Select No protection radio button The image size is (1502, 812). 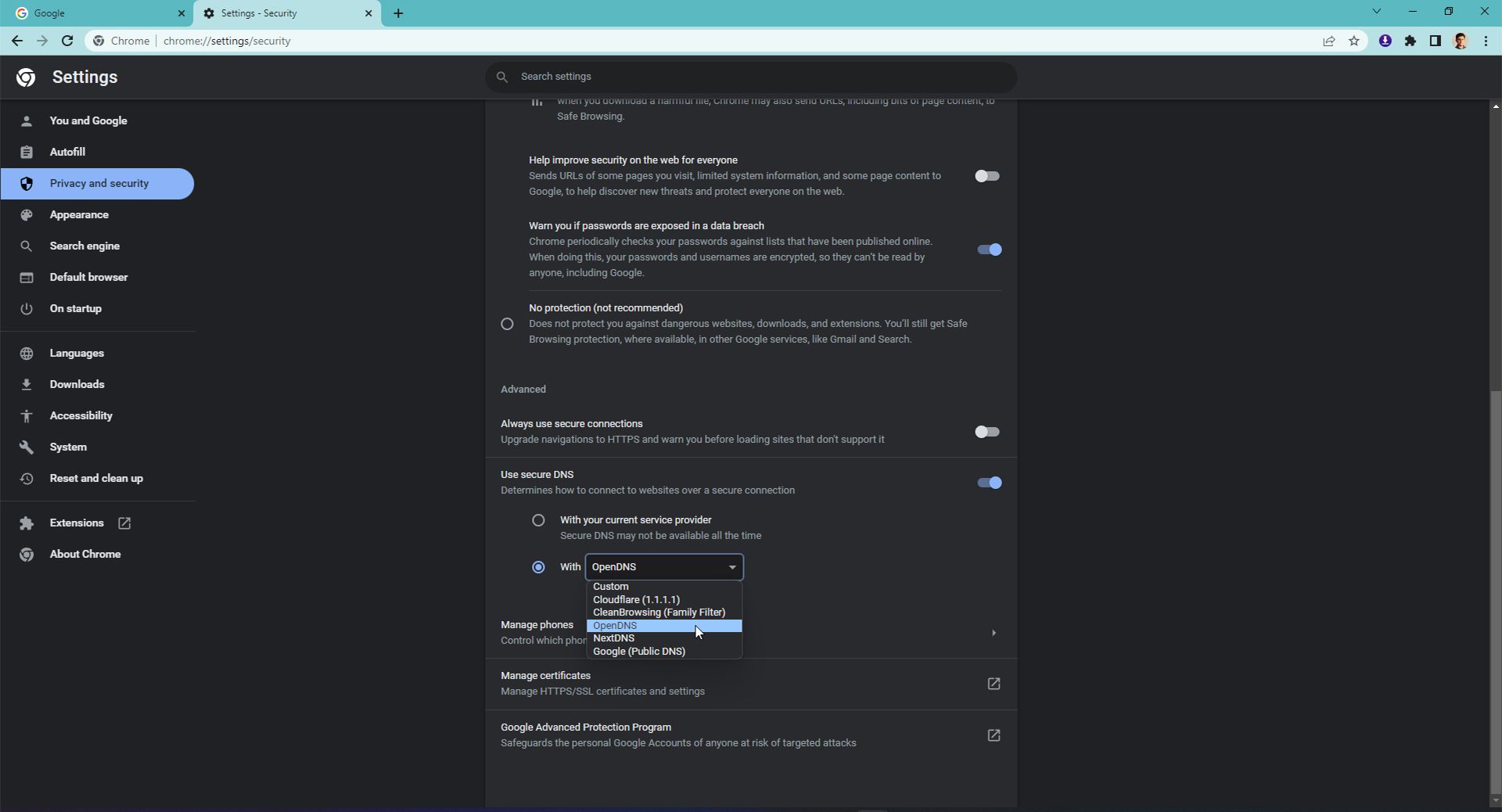pos(507,324)
